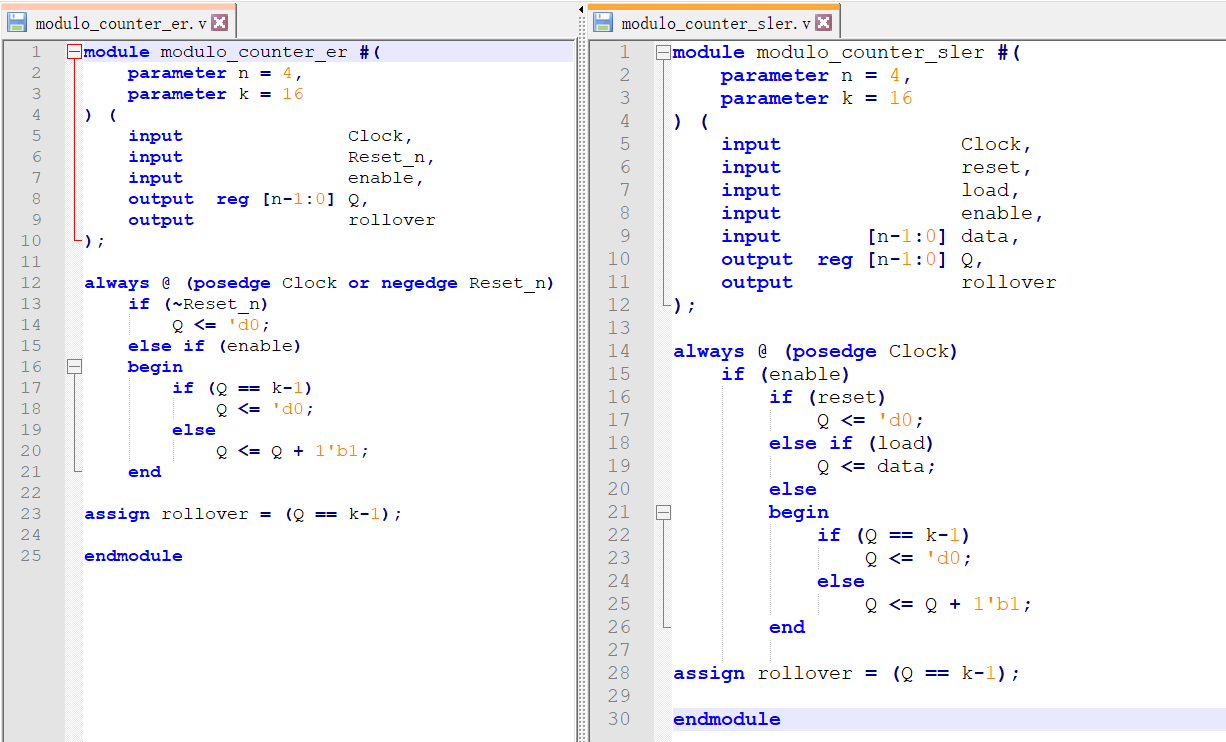Click line number 12 in the left pane
Screen dimensions: 1226x742
(x=31, y=282)
